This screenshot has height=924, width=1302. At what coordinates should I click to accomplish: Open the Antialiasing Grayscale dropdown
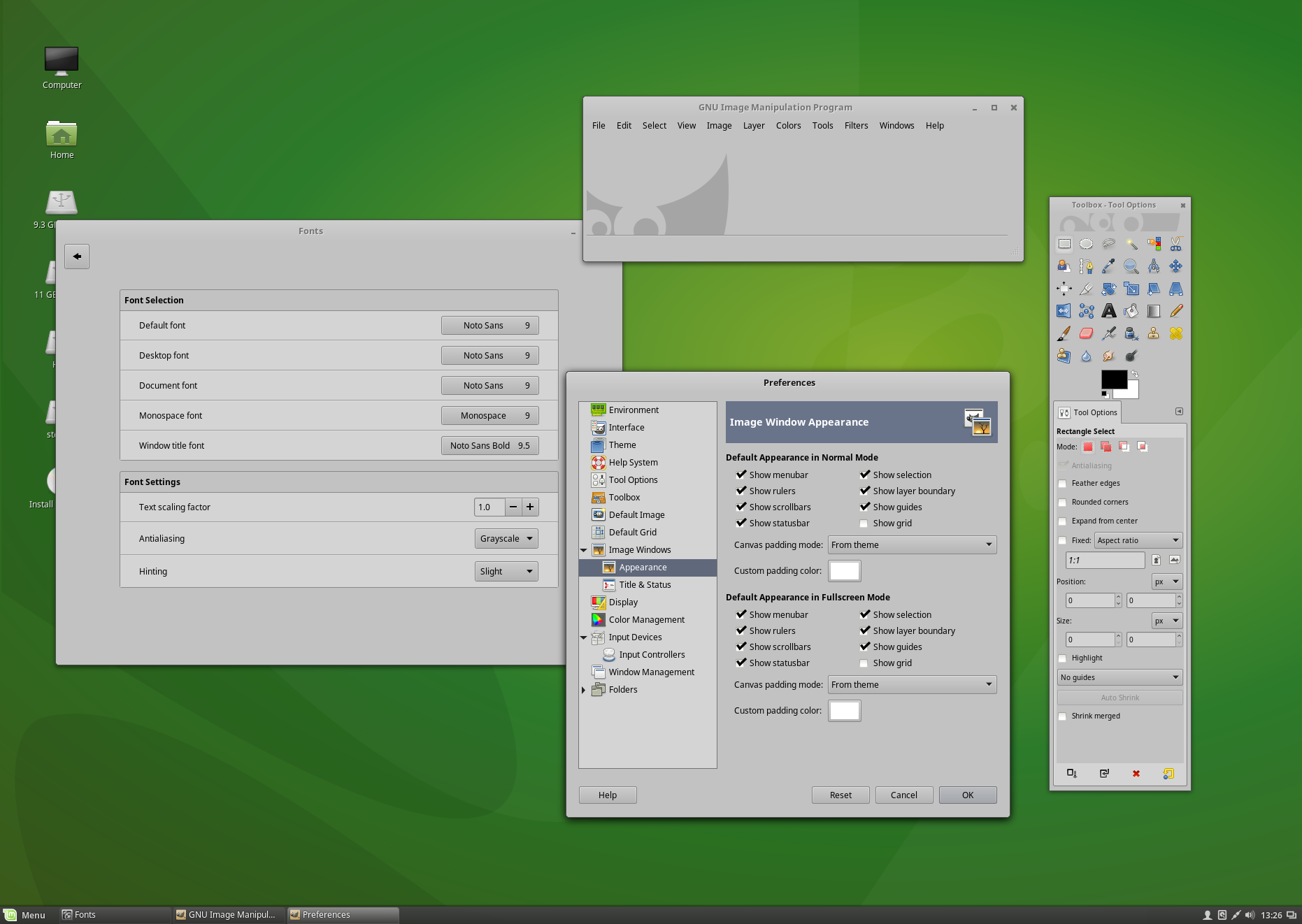click(506, 539)
